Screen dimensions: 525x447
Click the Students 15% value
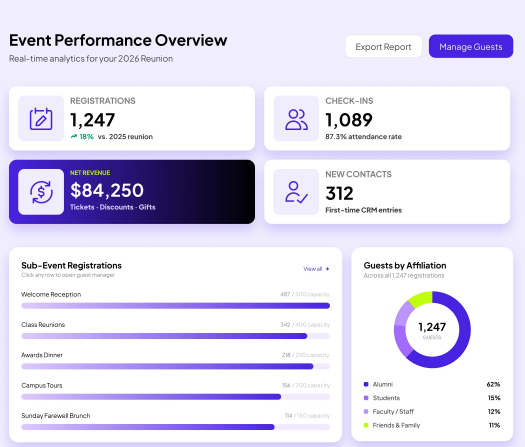coord(494,398)
